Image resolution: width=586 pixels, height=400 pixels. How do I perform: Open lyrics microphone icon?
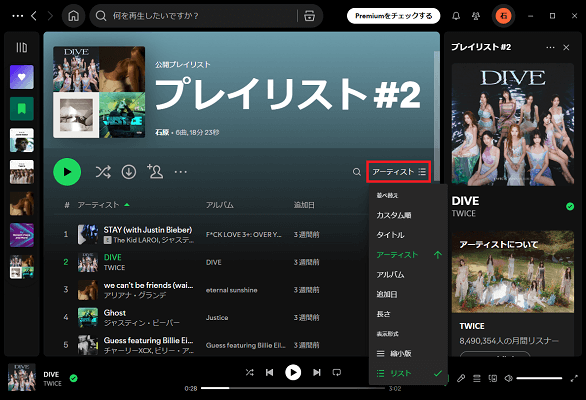pyautogui.click(x=461, y=378)
